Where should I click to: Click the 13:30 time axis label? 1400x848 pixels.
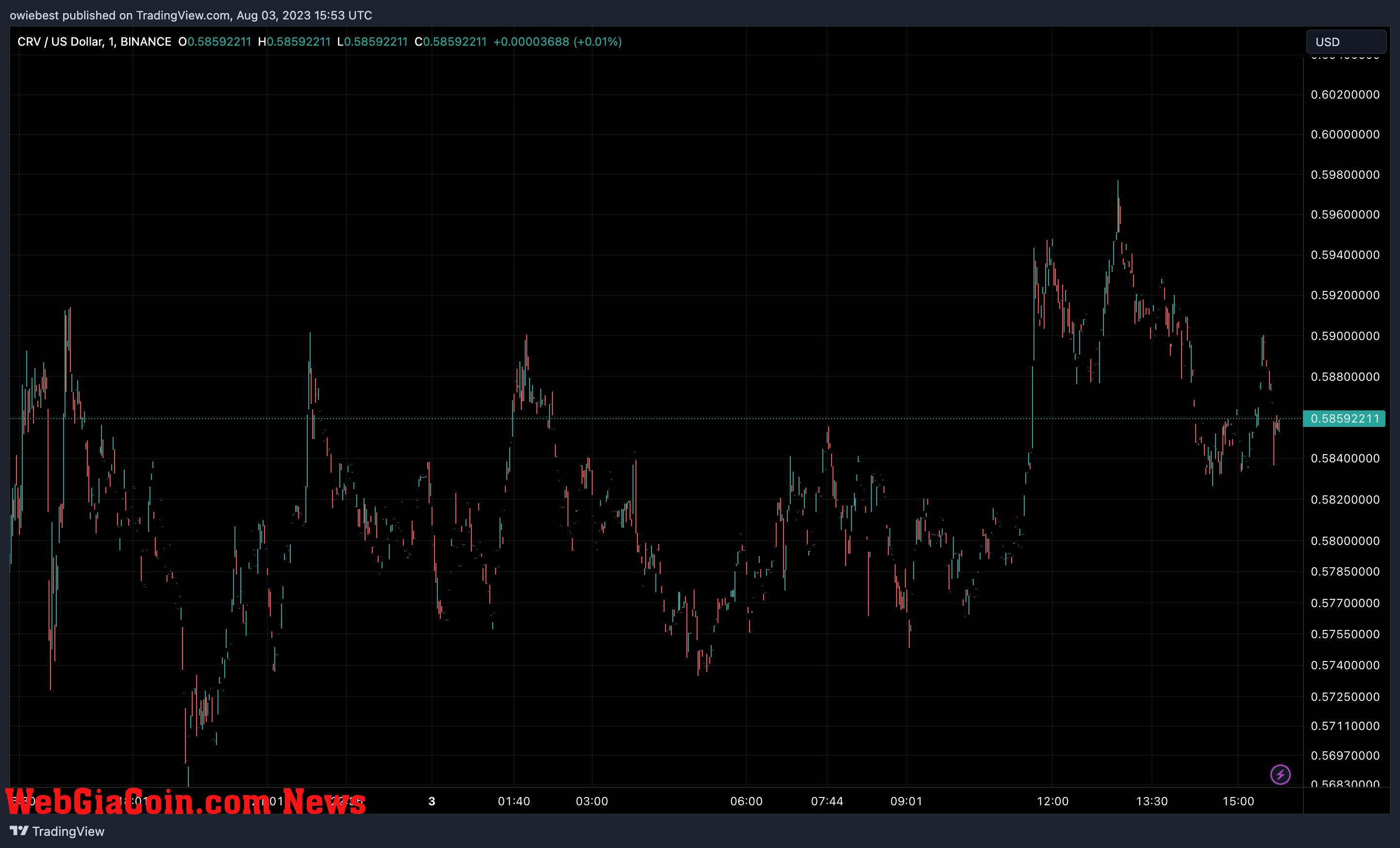coord(1152,801)
